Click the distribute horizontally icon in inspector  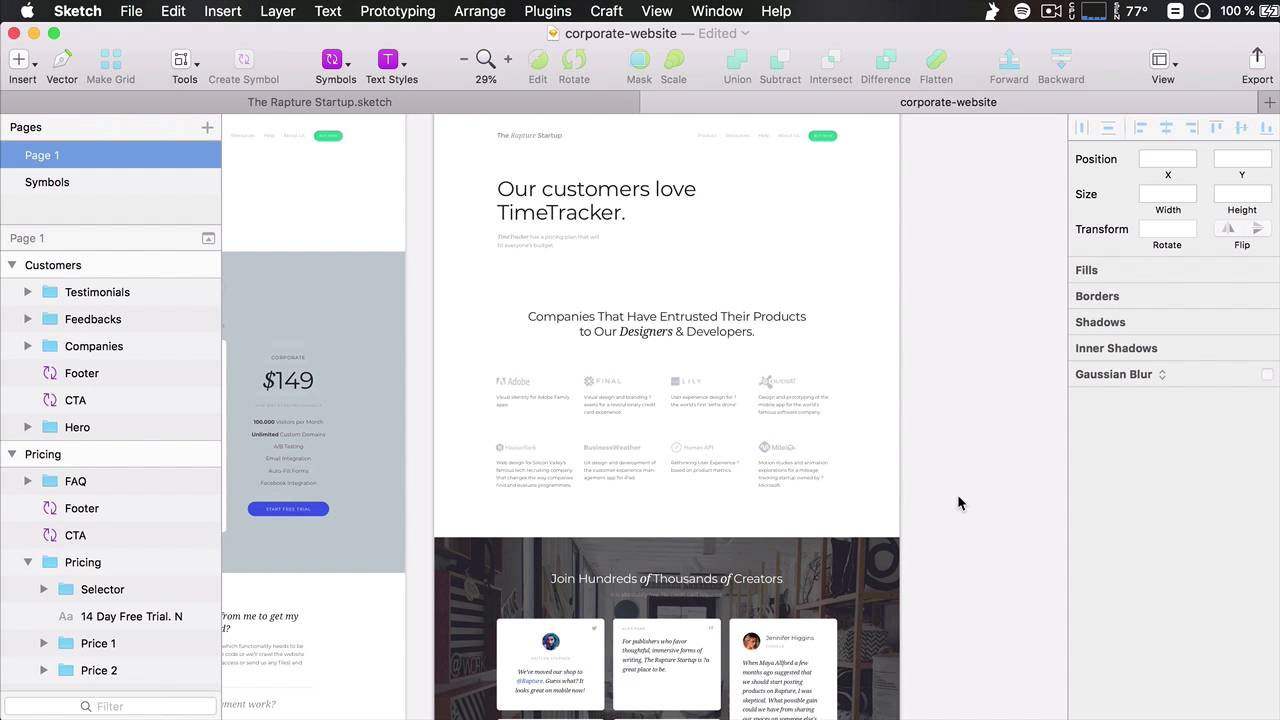[1081, 128]
